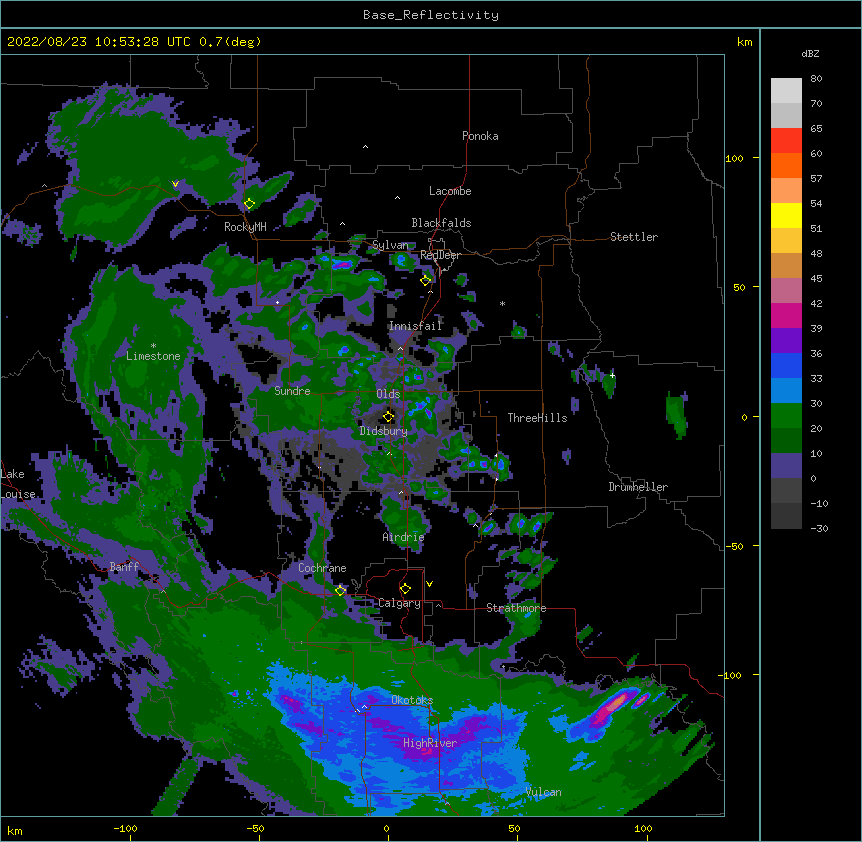
Task: Pick the royal blue 33–36 dBZ legend band
Action: (786, 365)
